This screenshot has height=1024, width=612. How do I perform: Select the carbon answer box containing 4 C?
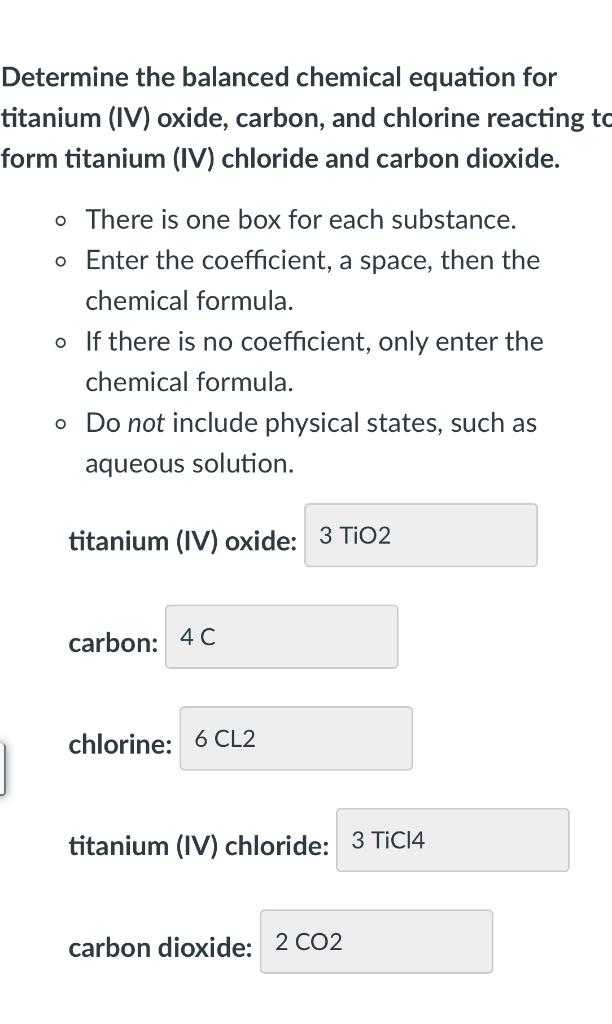(281, 636)
